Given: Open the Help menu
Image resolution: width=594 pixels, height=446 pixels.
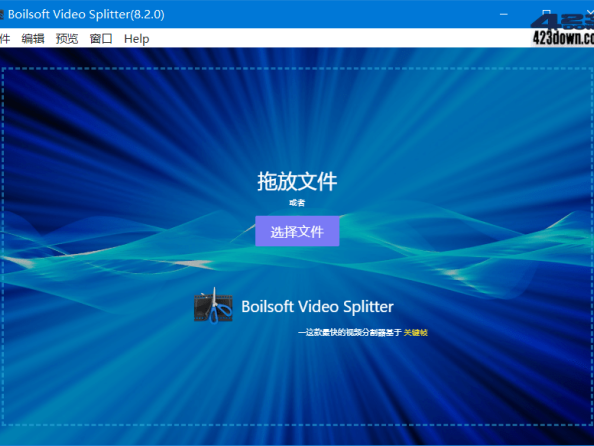Looking at the screenshot, I should [136, 39].
